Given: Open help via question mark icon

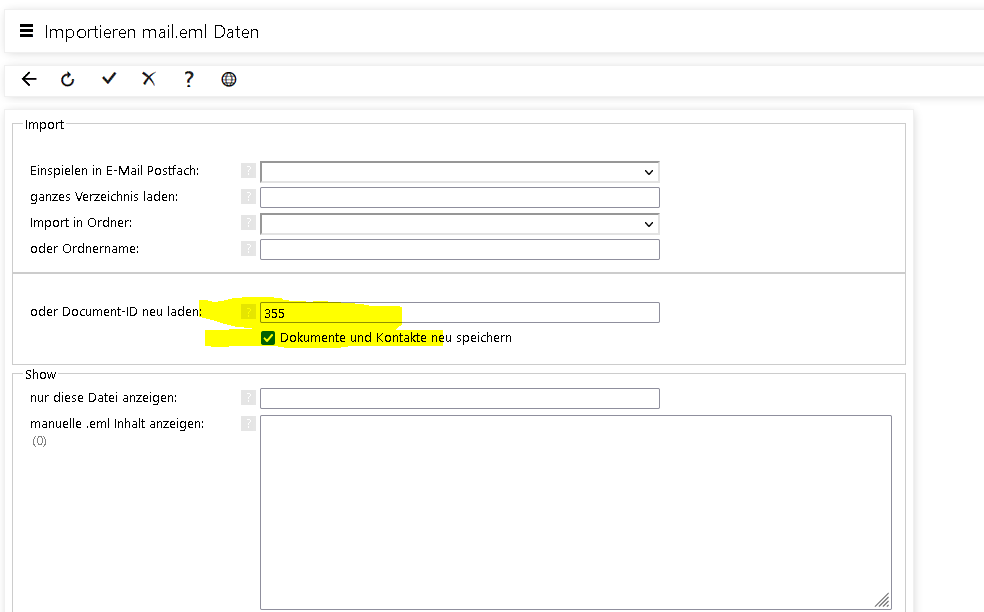Looking at the screenshot, I should click(189, 79).
